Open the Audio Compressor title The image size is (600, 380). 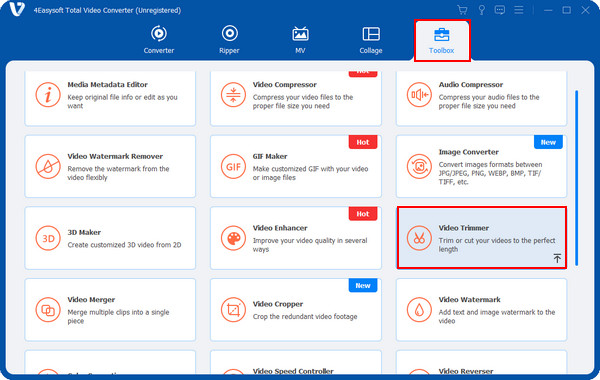click(x=471, y=85)
